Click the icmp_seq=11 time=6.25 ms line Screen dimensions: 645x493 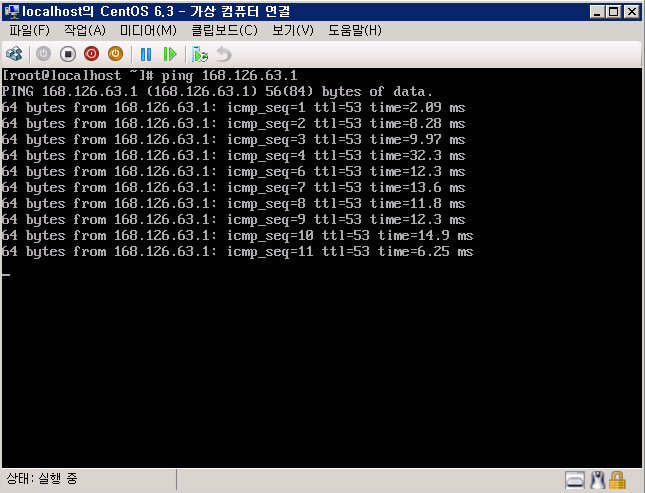coord(237,252)
